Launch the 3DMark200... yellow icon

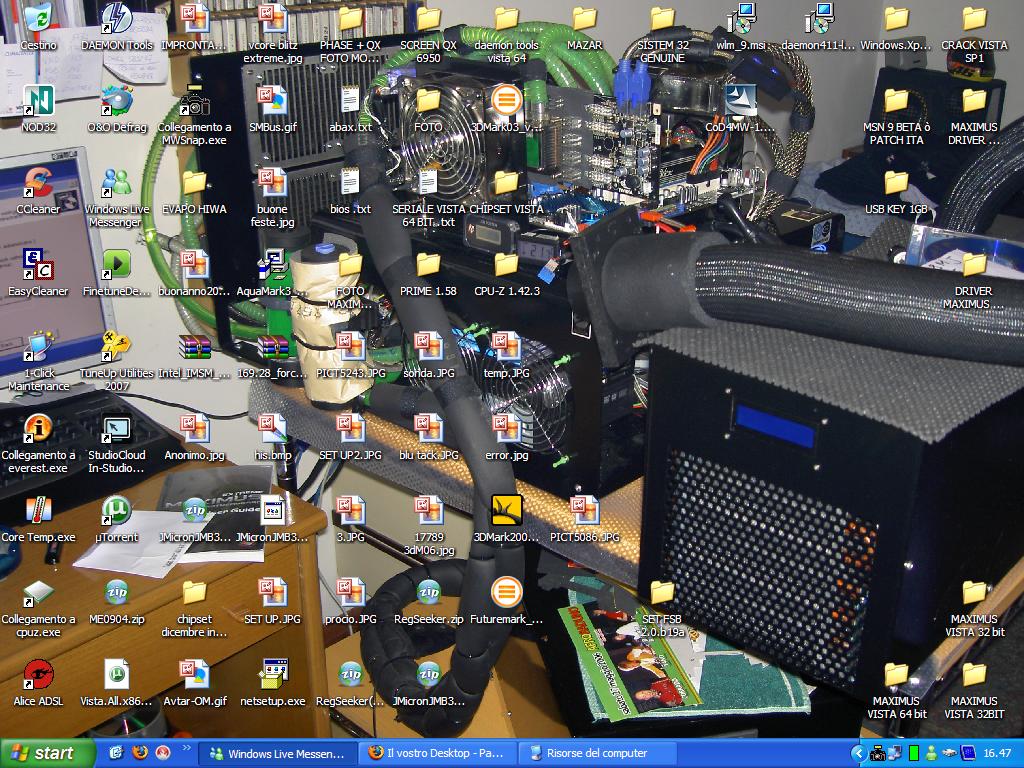click(506, 511)
